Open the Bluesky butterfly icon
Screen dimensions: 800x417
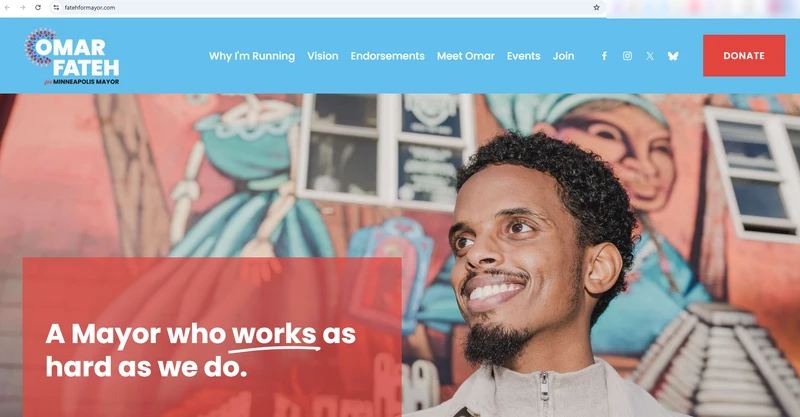pos(673,56)
